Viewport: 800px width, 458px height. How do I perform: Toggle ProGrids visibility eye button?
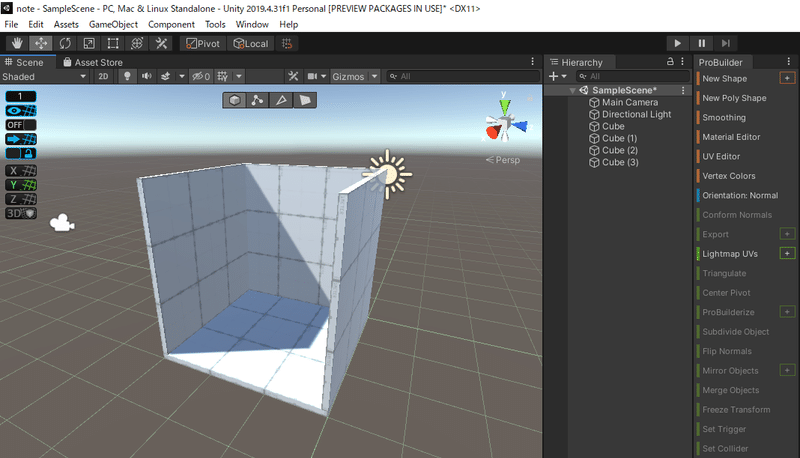(21, 111)
